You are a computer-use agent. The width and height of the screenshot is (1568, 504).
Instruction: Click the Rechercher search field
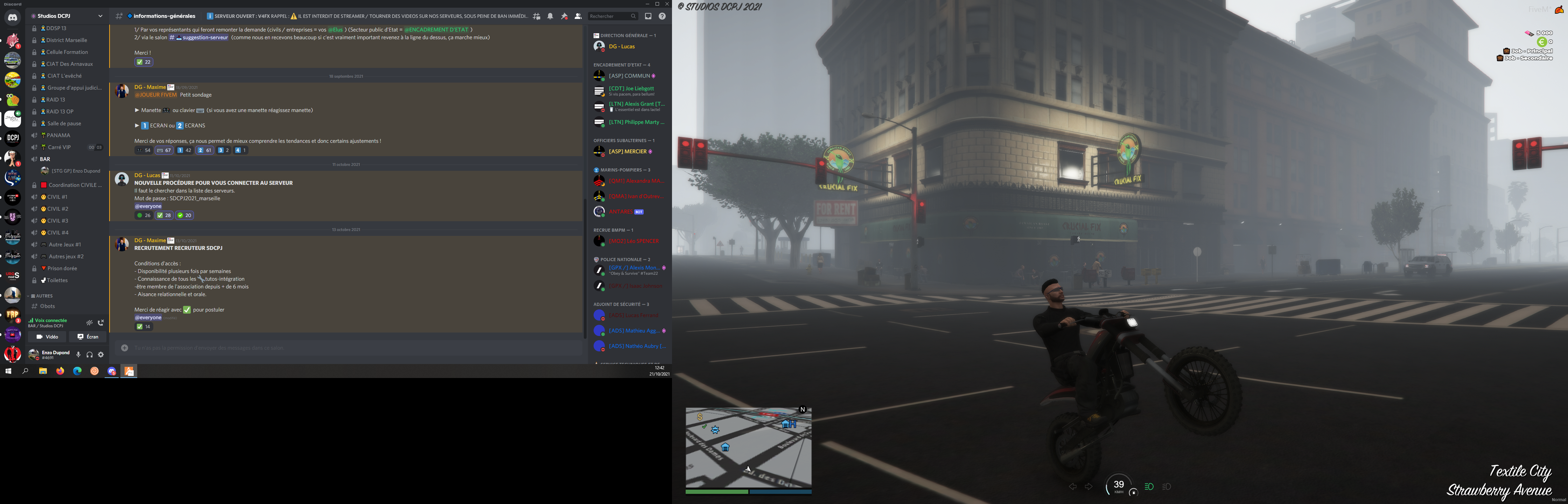(x=613, y=16)
